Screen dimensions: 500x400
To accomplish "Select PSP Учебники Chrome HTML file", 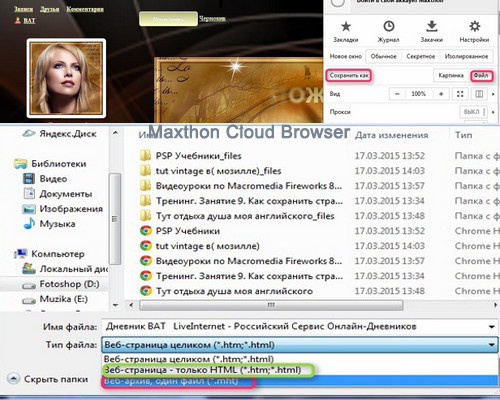I will [180, 231].
